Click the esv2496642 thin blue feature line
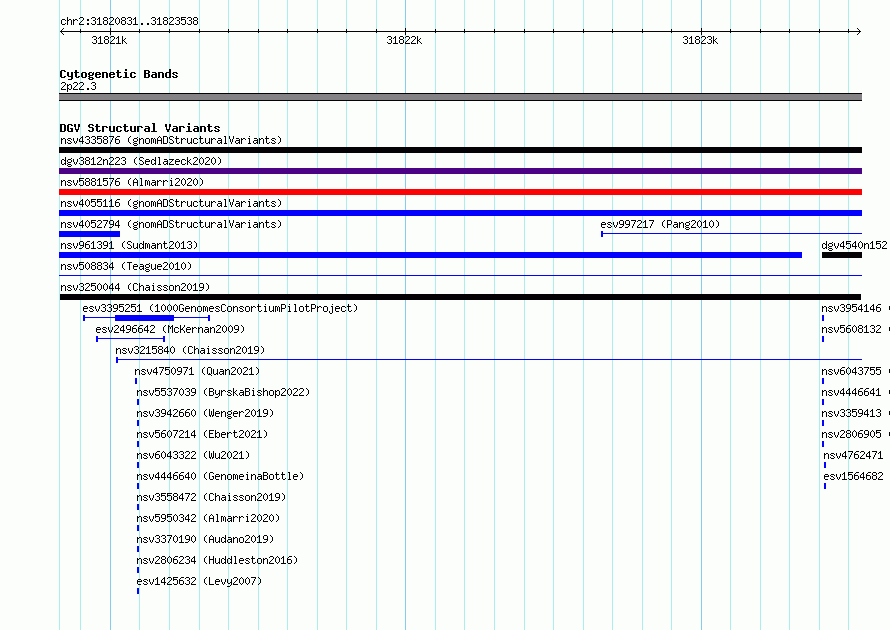 point(131,339)
